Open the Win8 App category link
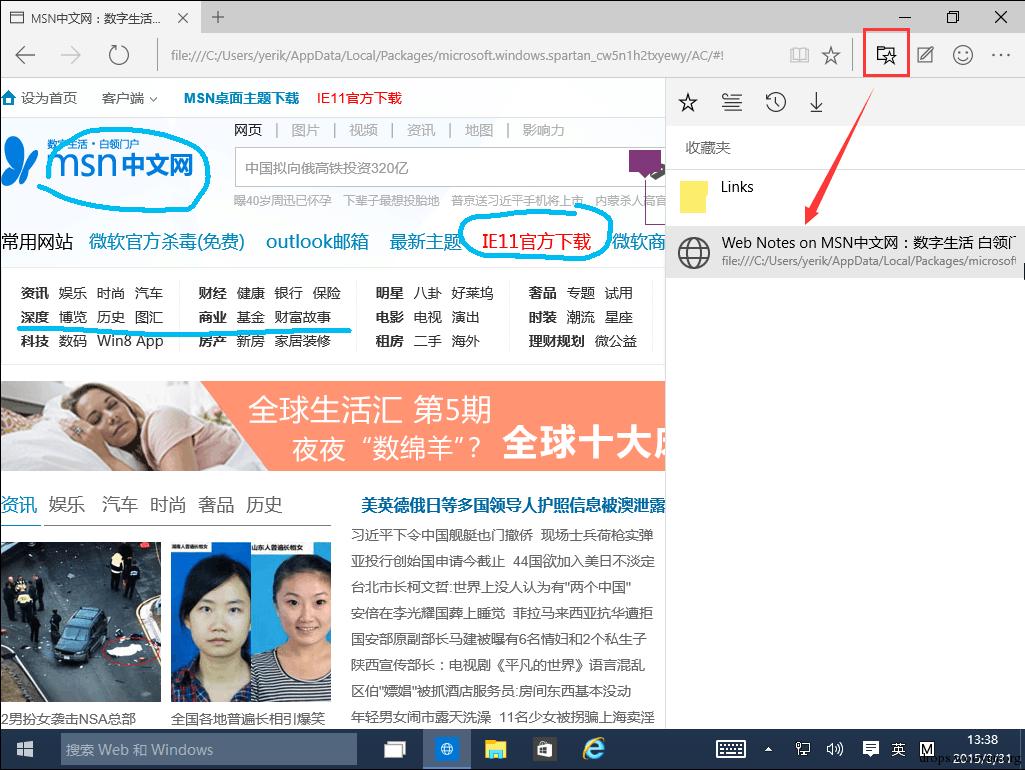This screenshot has width=1025, height=770. 130,341
